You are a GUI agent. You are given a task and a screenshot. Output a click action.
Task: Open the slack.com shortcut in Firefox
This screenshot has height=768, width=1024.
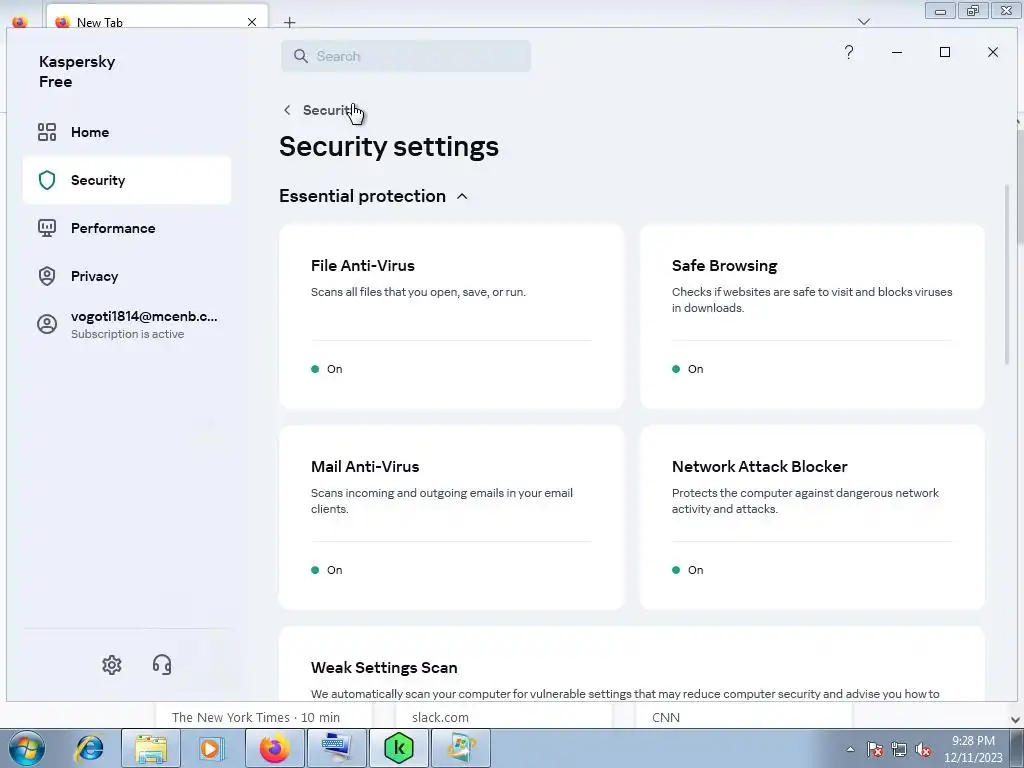440,717
